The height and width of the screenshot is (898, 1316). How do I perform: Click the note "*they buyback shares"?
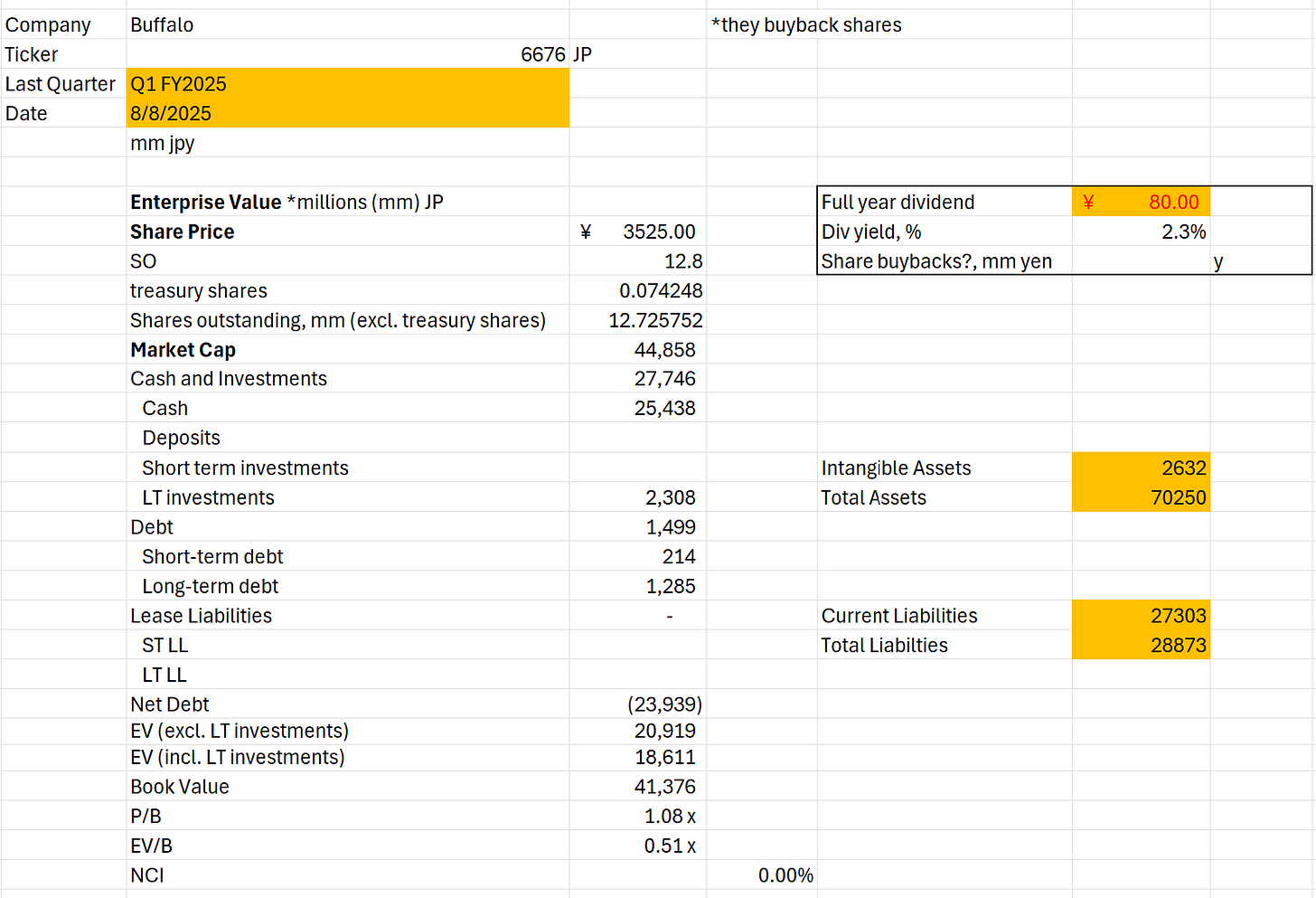tap(806, 24)
